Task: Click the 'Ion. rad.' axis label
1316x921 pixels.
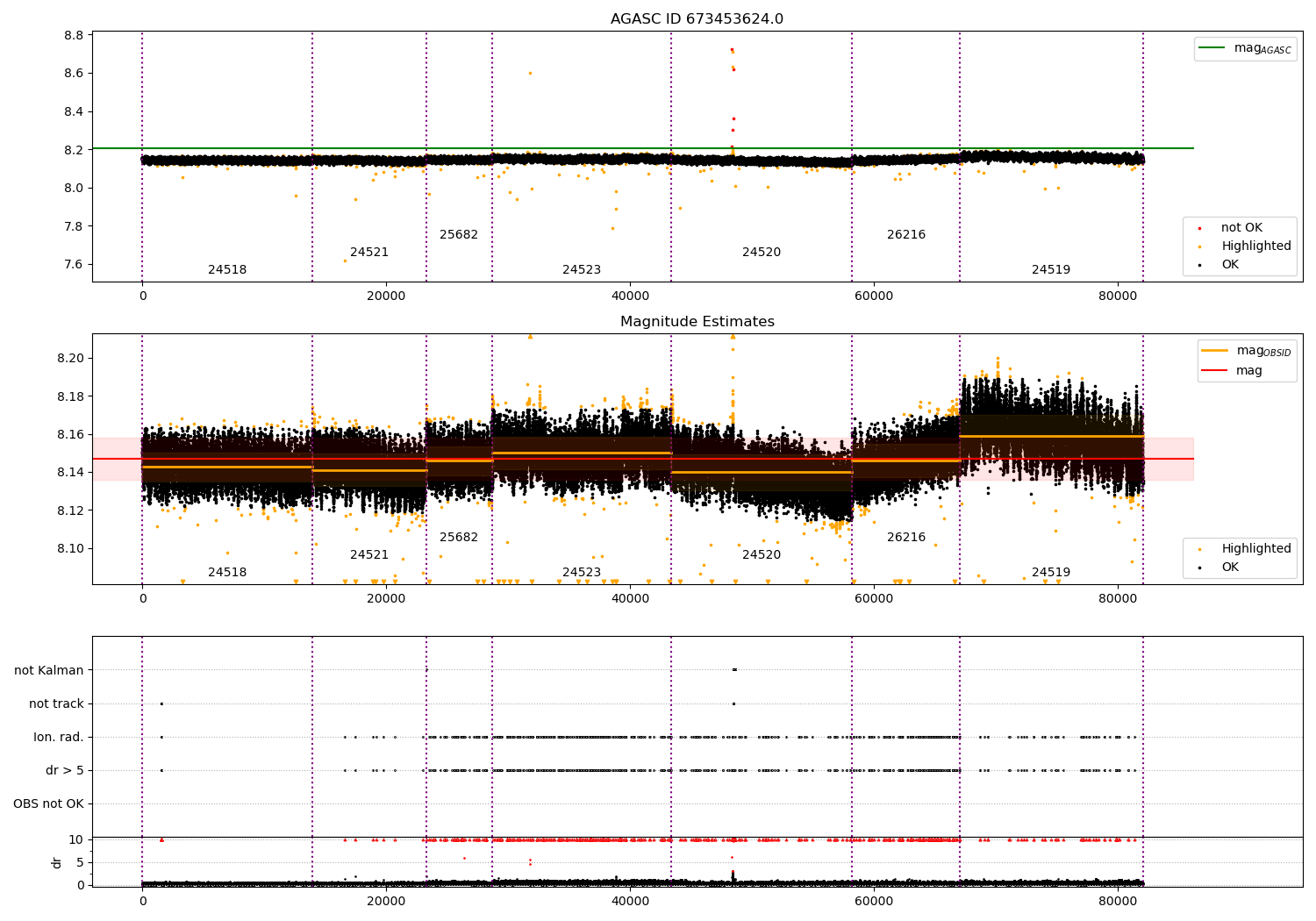Action: click(x=59, y=737)
